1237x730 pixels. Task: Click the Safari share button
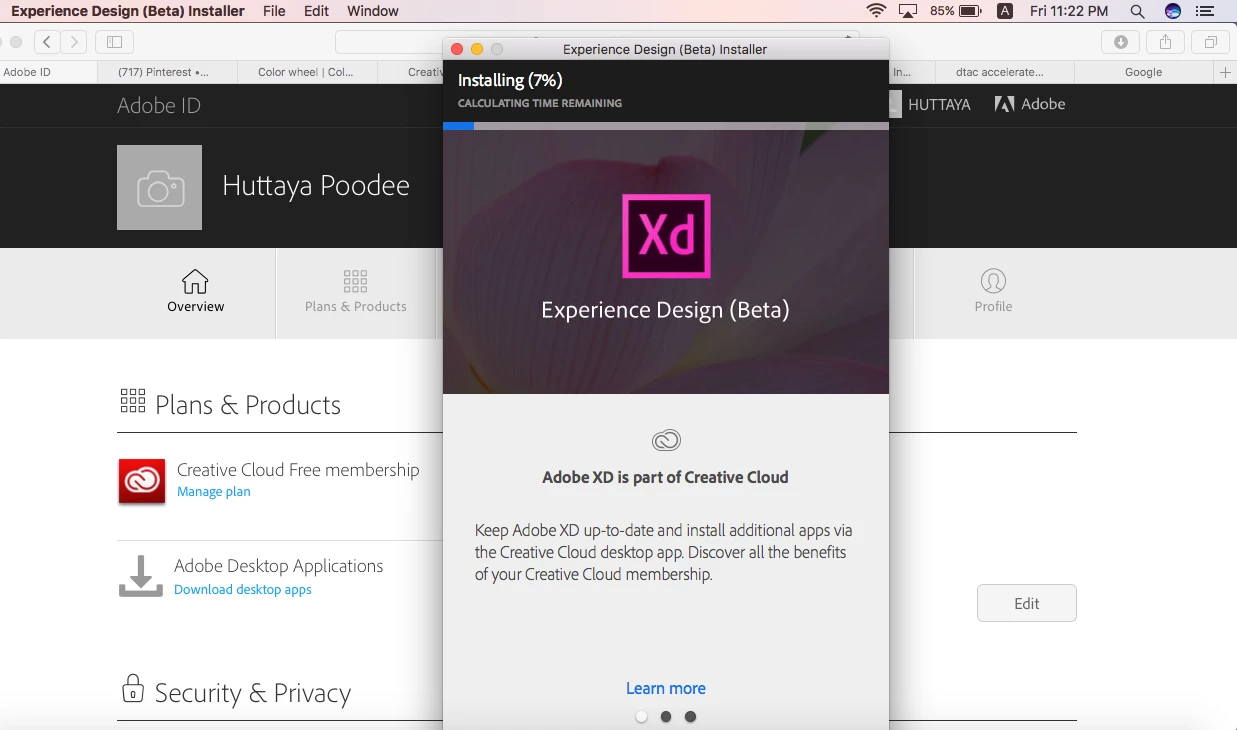pyautogui.click(x=1165, y=42)
